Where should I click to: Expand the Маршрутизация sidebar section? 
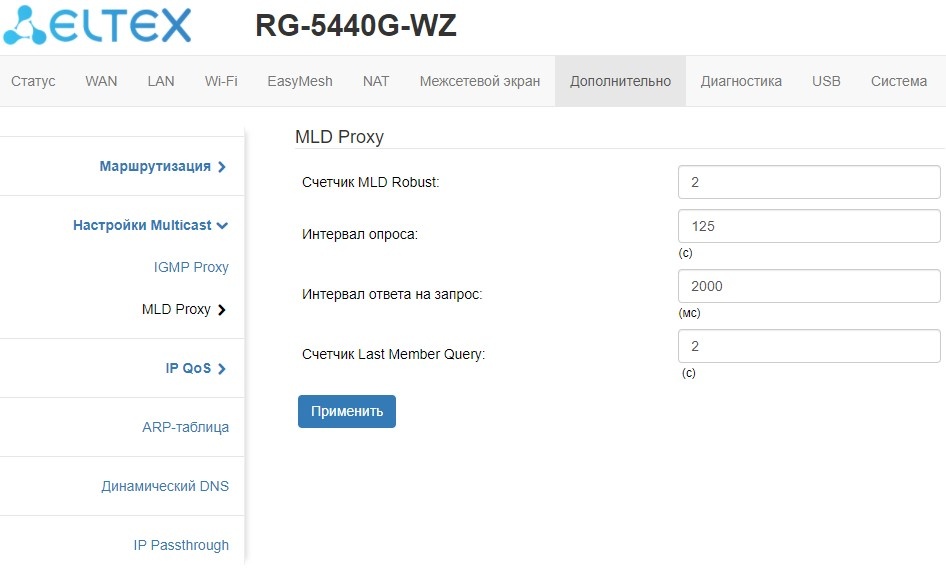click(162, 166)
